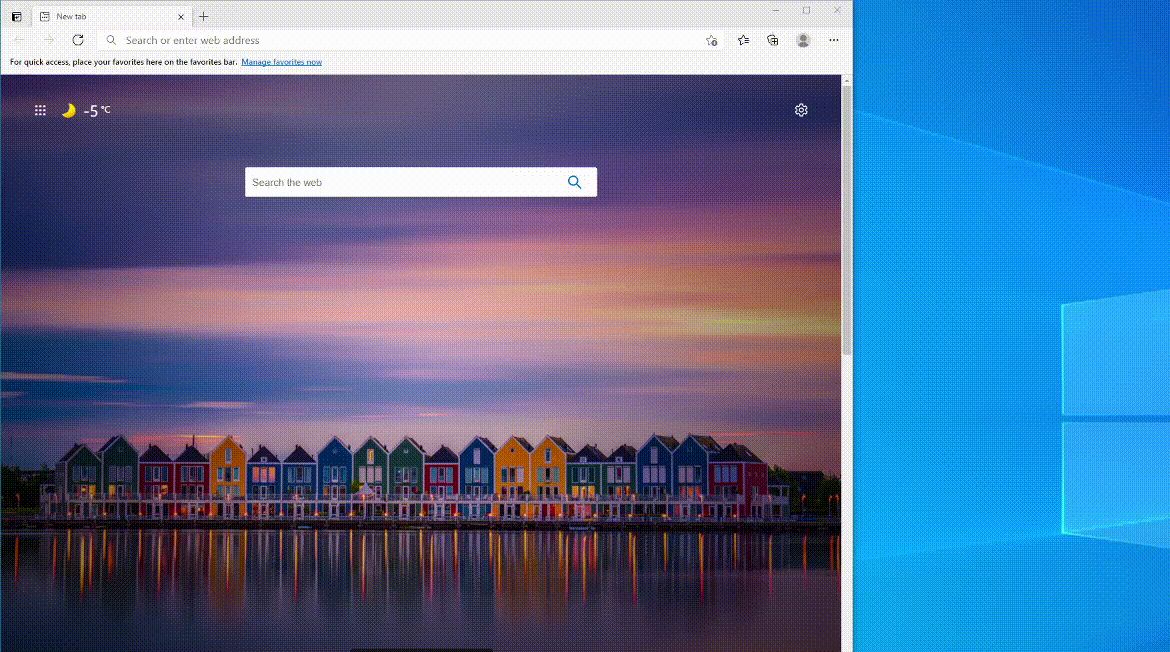Image resolution: width=1170 pixels, height=652 pixels.
Task: Open a new tab with the plus button
Action: [x=204, y=16]
